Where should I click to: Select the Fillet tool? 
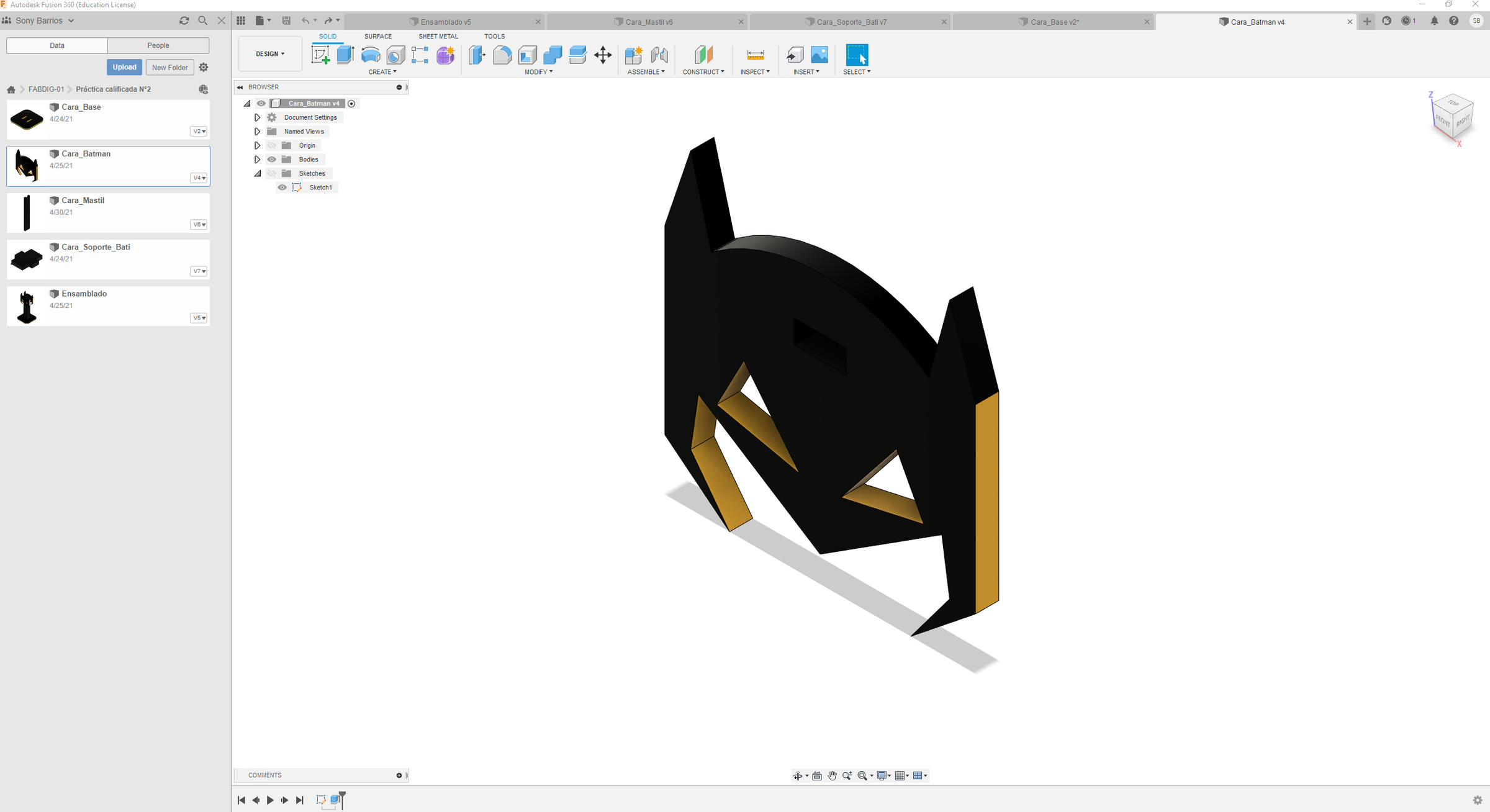click(502, 55)
